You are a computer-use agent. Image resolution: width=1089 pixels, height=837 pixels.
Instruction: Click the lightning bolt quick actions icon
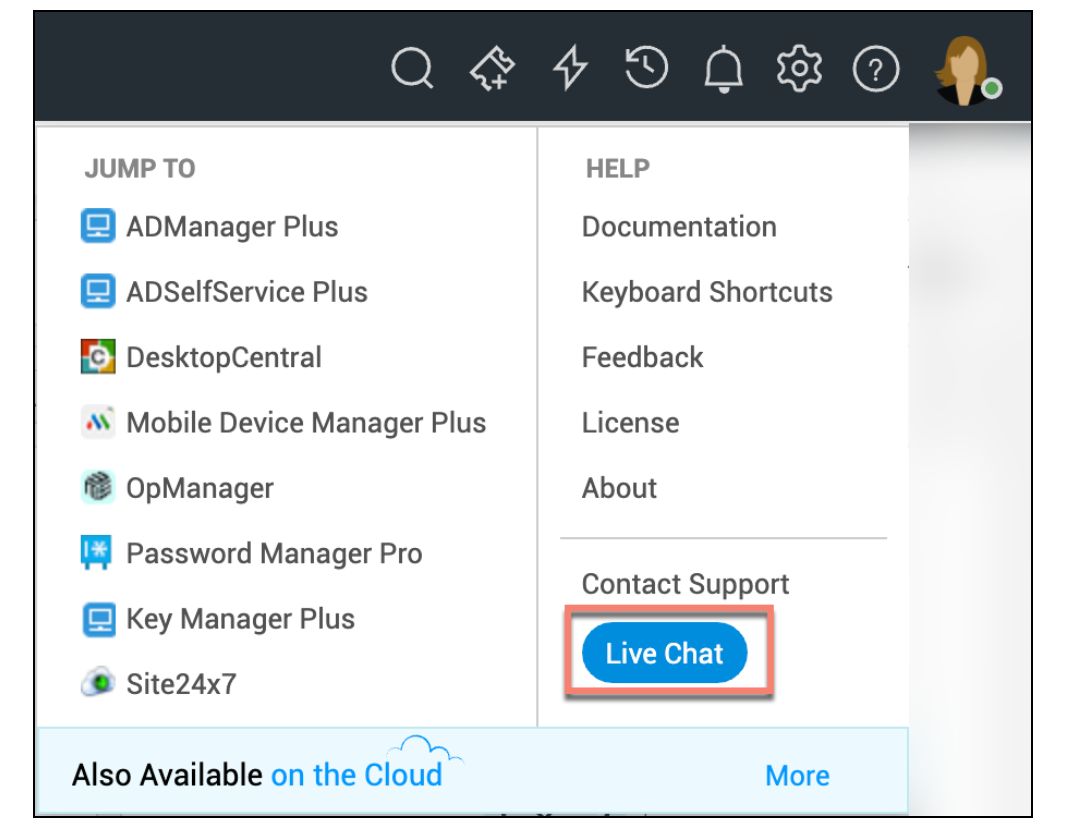[x=570, y=70]
